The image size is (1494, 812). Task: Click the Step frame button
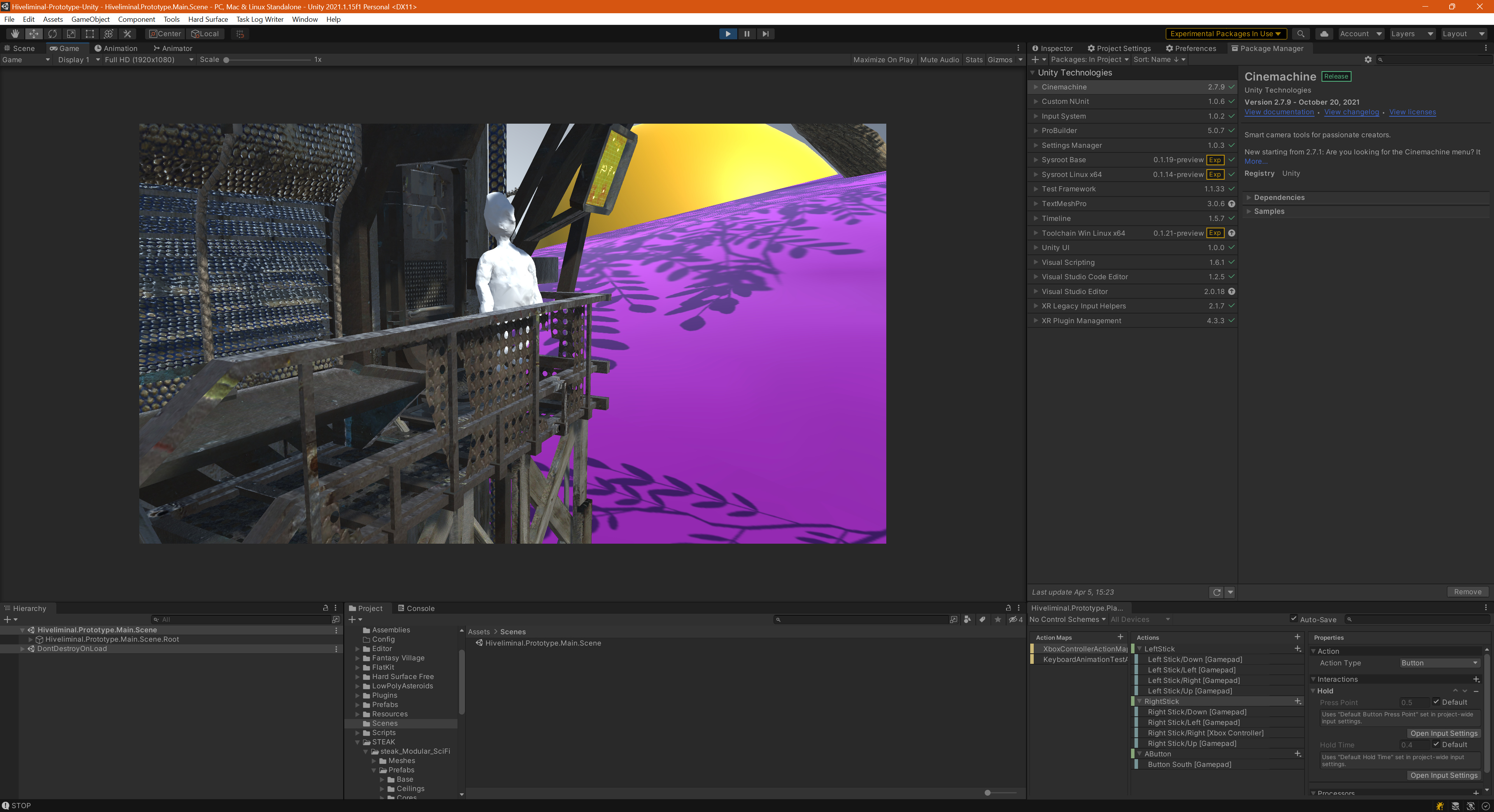(x=766, y=33)
